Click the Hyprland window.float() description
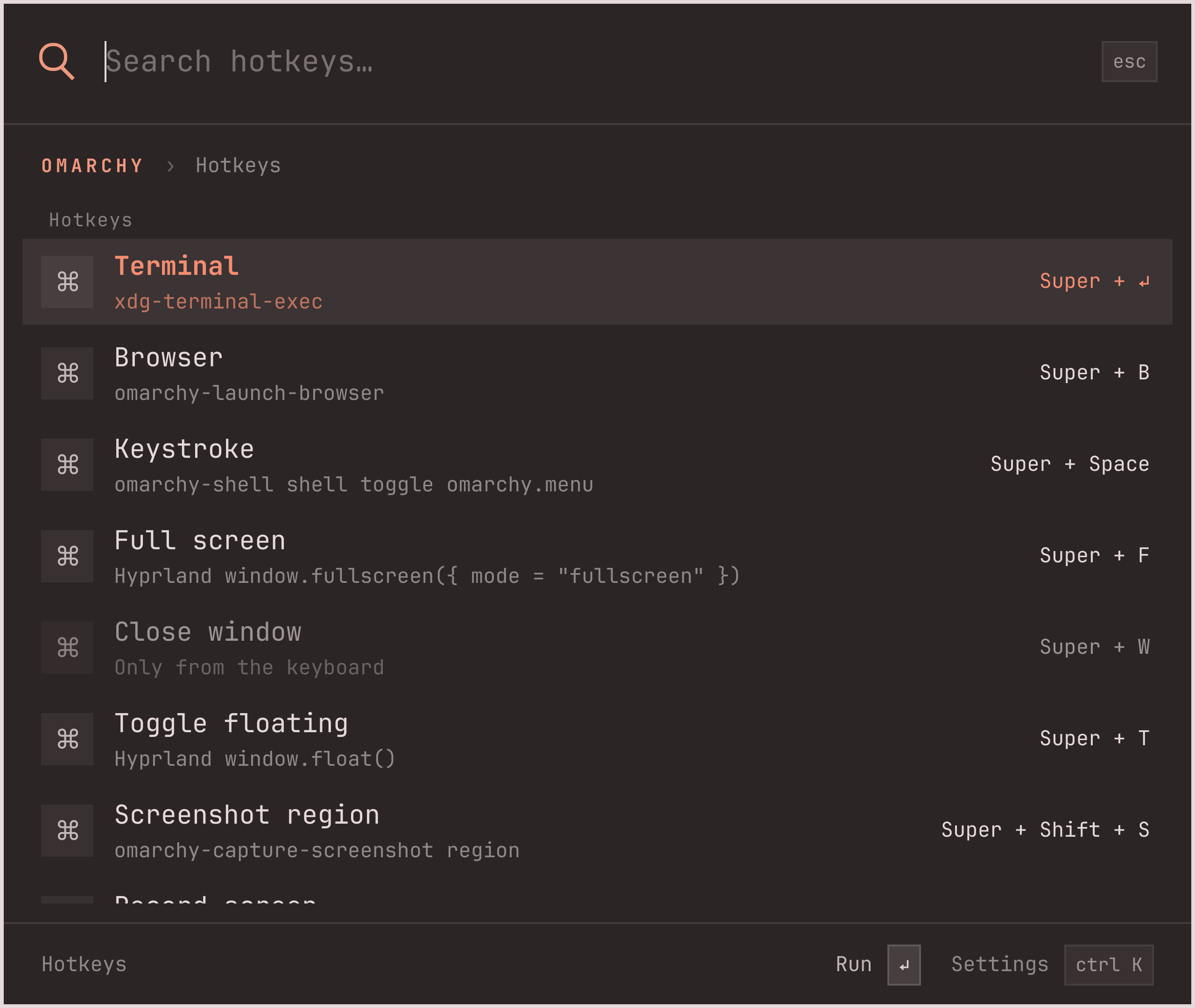The image size is (1195, 1008). click(255, 759)
